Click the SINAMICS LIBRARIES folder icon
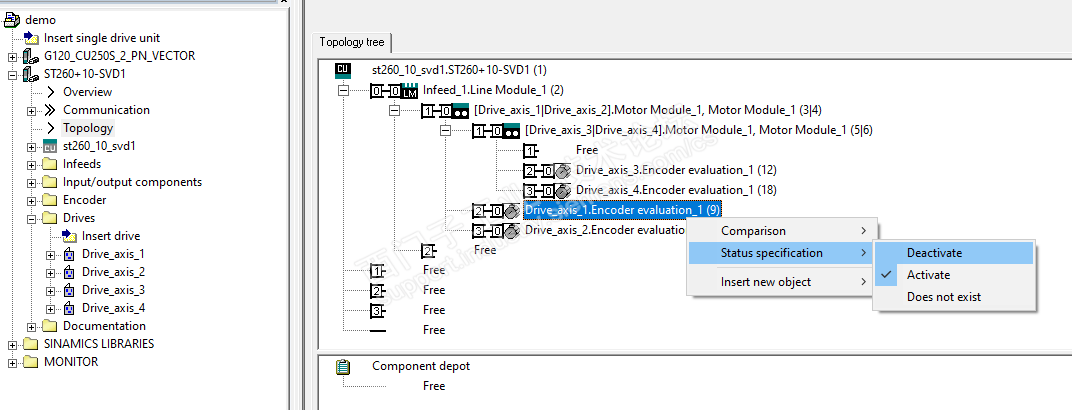1072x410 pixels. click(31, 344)
